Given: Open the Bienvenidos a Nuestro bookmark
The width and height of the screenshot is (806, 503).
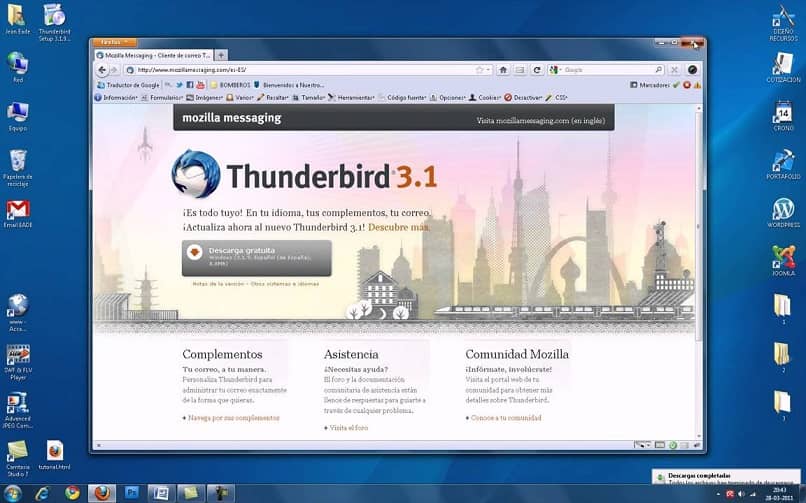Looking at the screenshot, I should (289, 85).
